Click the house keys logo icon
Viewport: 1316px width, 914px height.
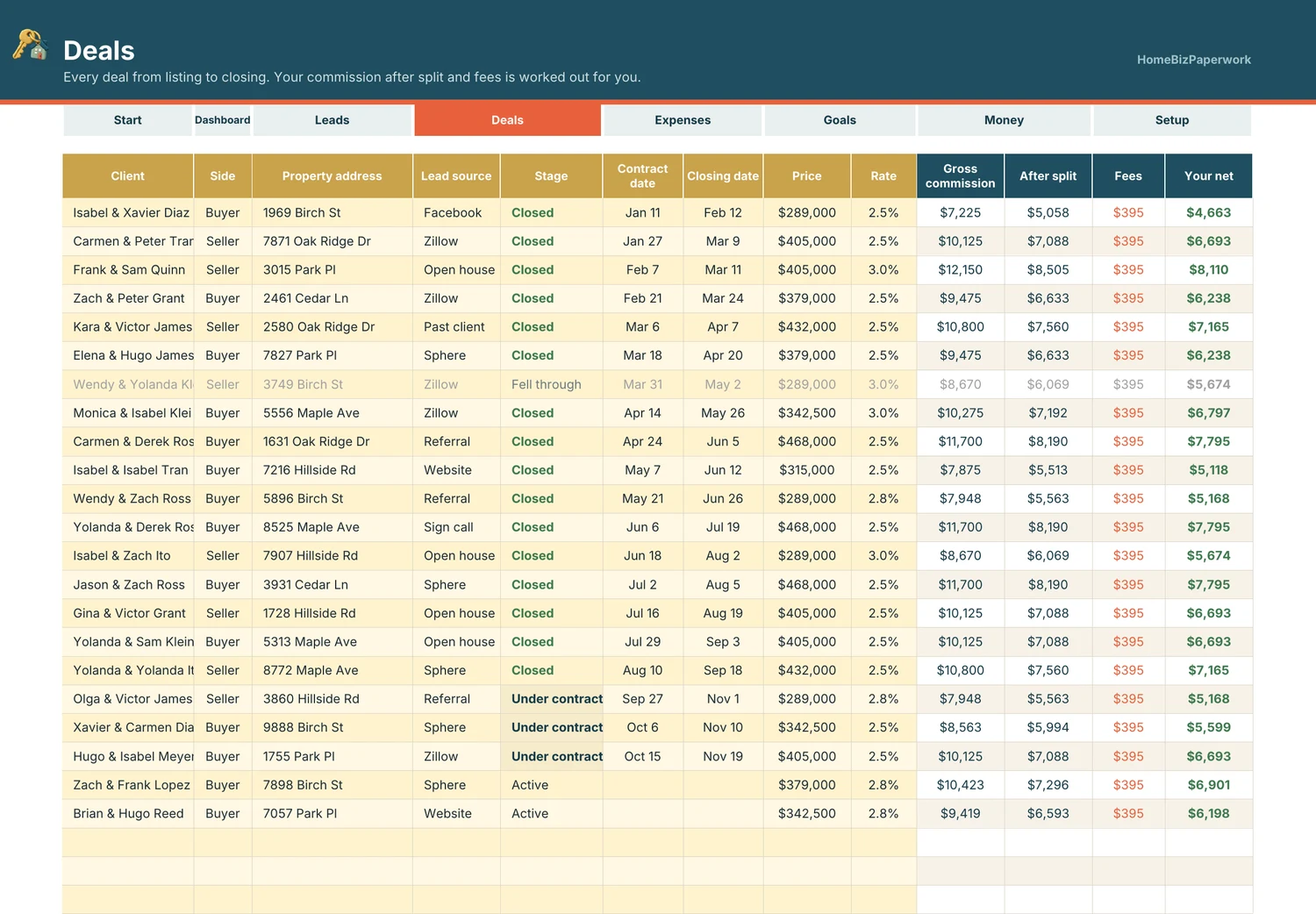(x=29, y=45)
